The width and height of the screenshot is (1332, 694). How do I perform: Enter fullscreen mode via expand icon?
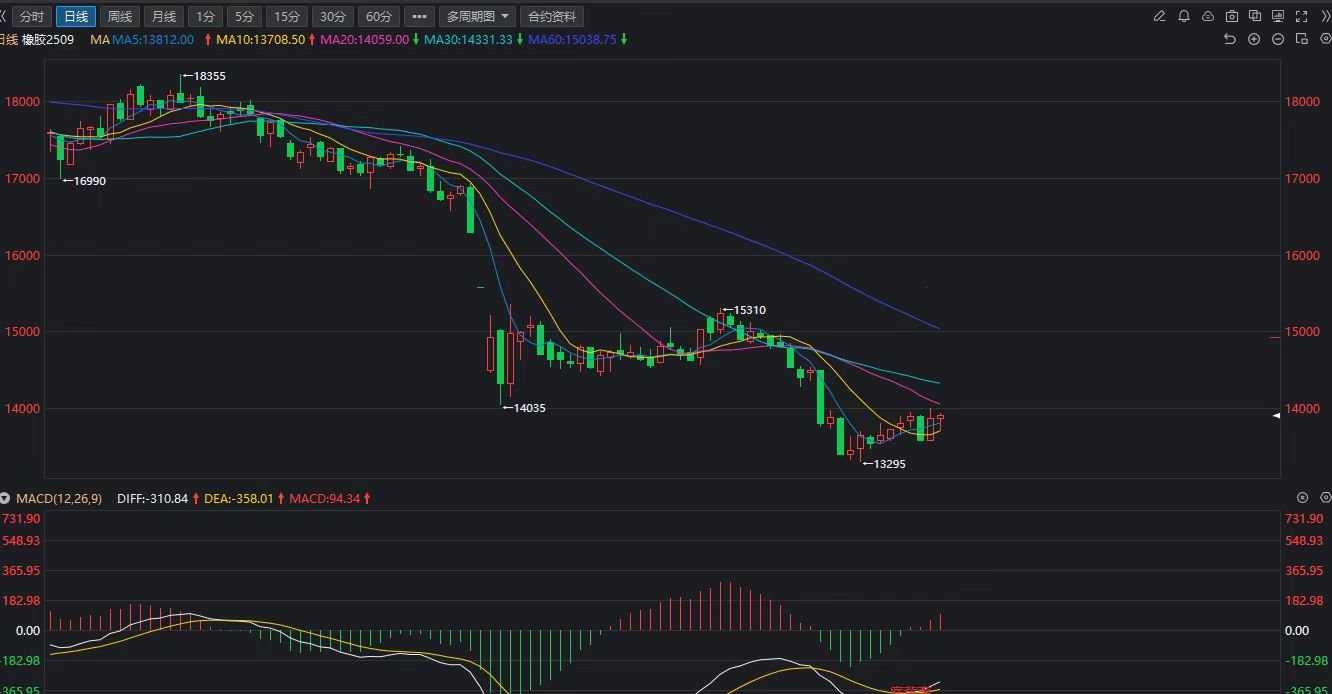point(1303,16)
